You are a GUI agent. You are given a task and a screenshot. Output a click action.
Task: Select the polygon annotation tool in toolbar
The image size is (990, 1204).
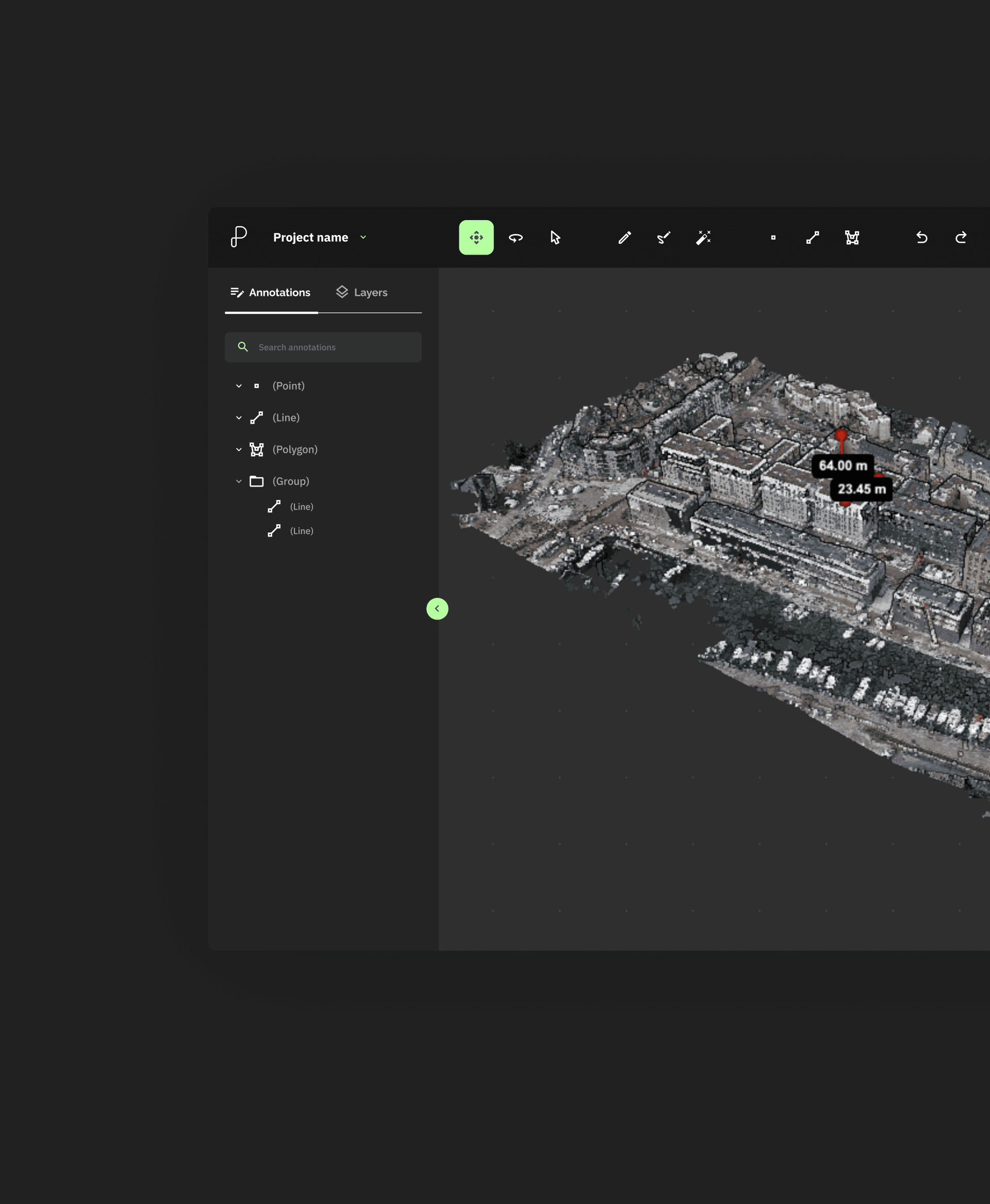coord(852,237)
